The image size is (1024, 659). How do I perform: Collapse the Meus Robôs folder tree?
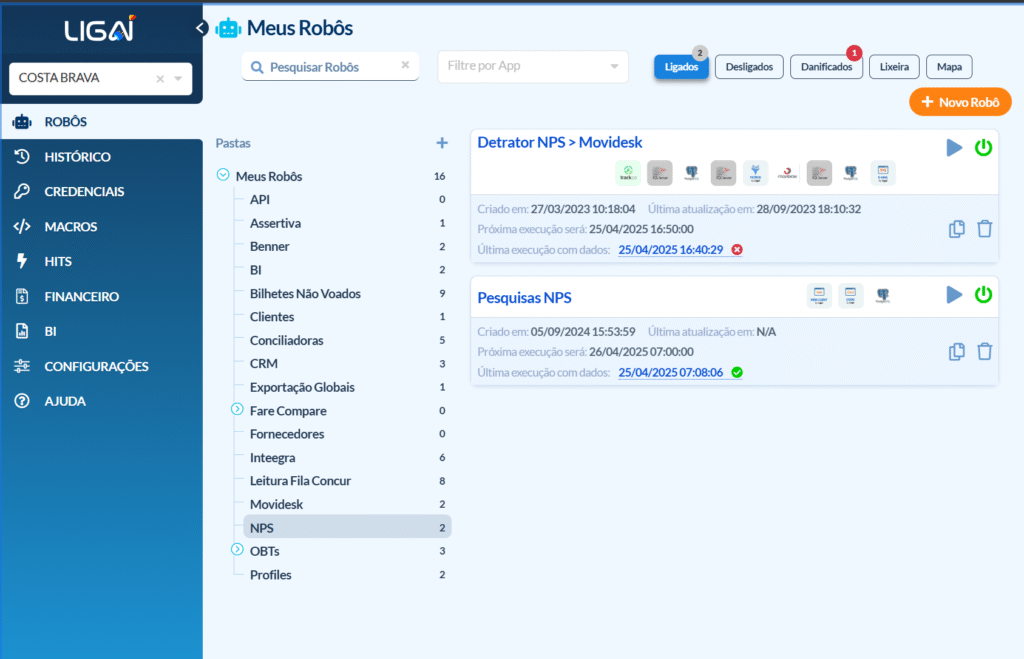point(222,176)
